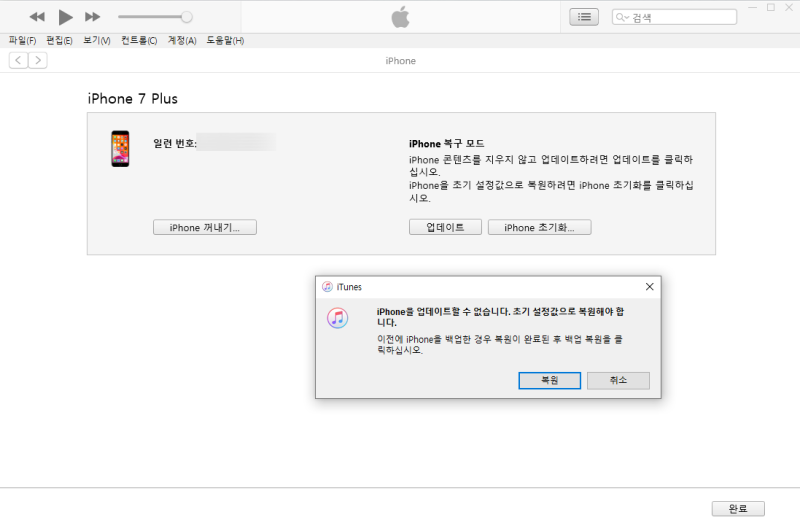The height and width of the screenshot is (528, 800).
Task: Click the iPhone 꺼내기... eject button
Action: (x=205, y=228)
